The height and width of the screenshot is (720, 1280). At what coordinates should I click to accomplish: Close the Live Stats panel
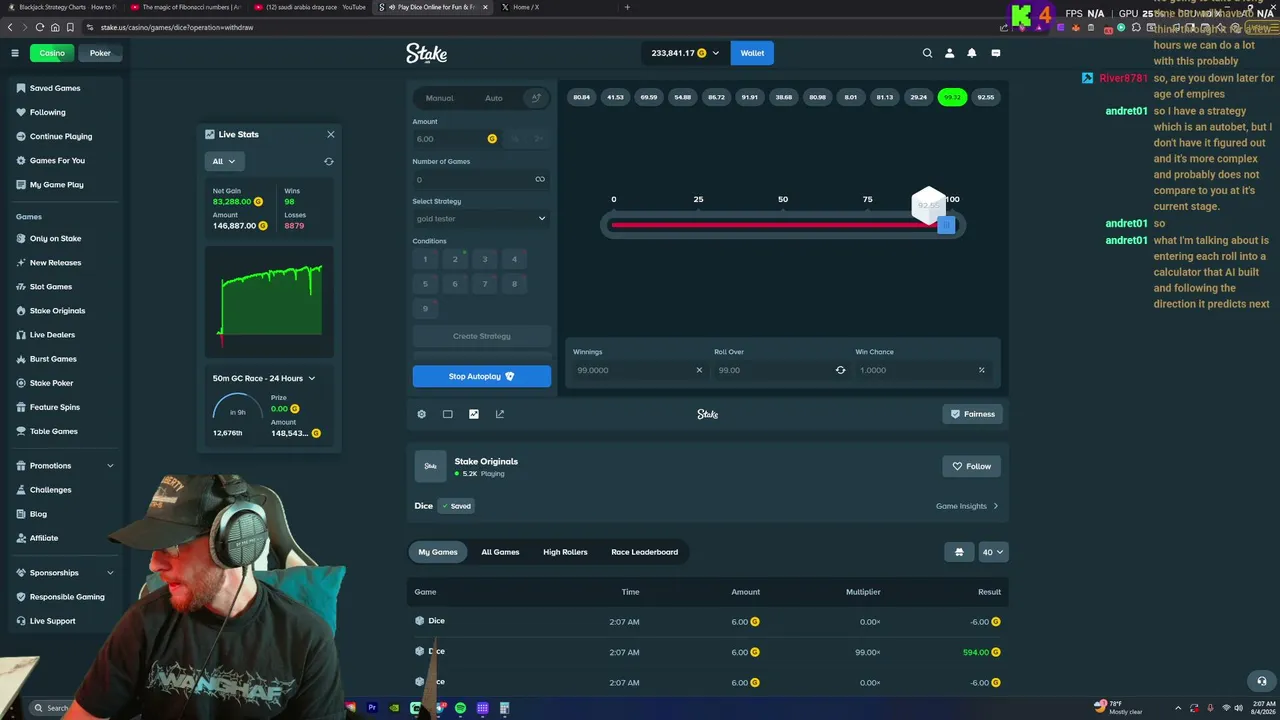331,134
